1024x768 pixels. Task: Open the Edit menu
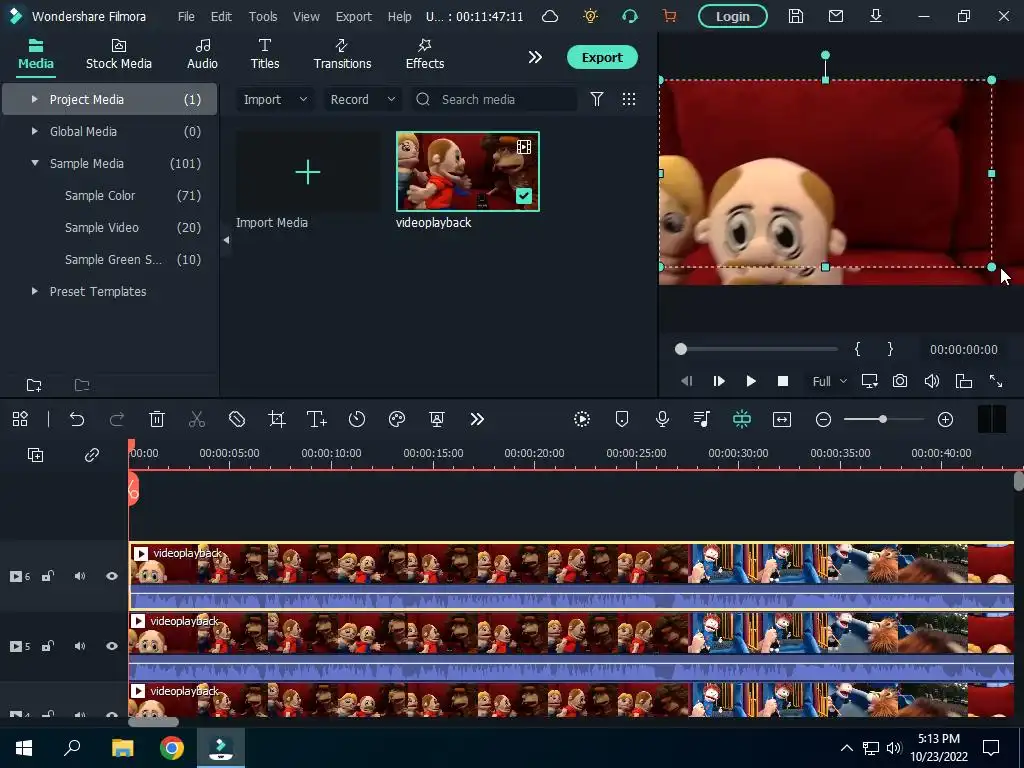tap(221, 16)
